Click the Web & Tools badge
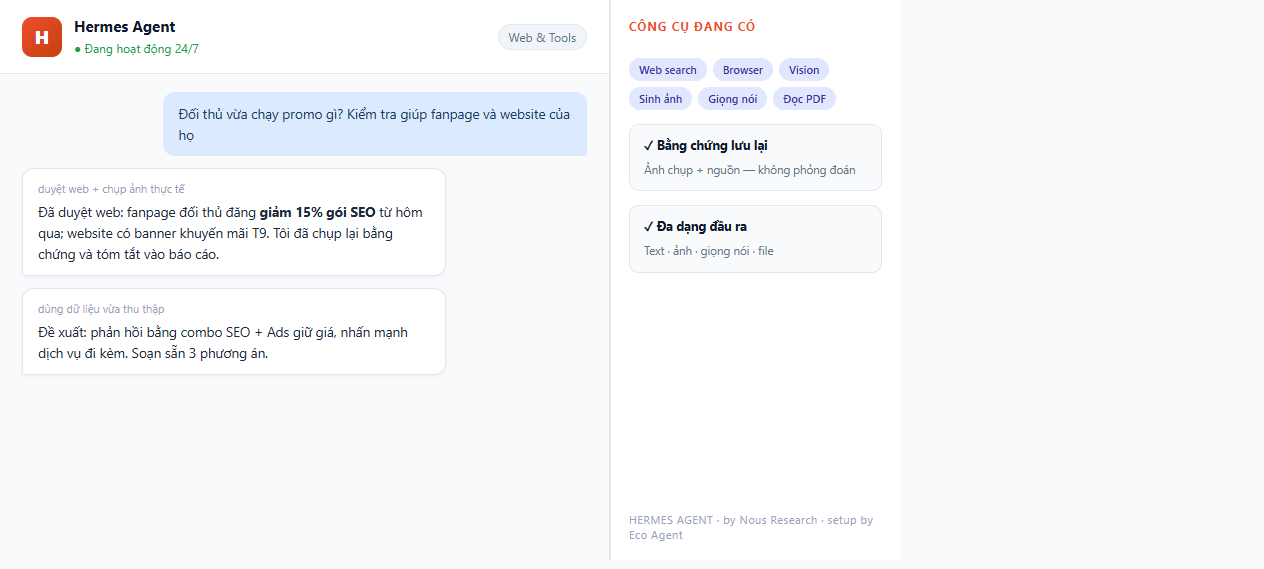Image resolution: width=1264 pixels, height=569 pixels. [x=542, y=37]
